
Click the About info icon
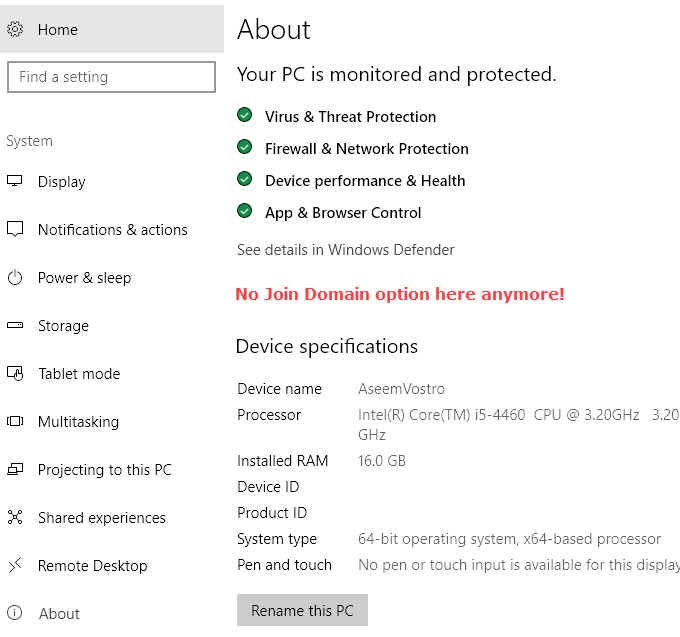pyautogui.click(x=15, y=613)
